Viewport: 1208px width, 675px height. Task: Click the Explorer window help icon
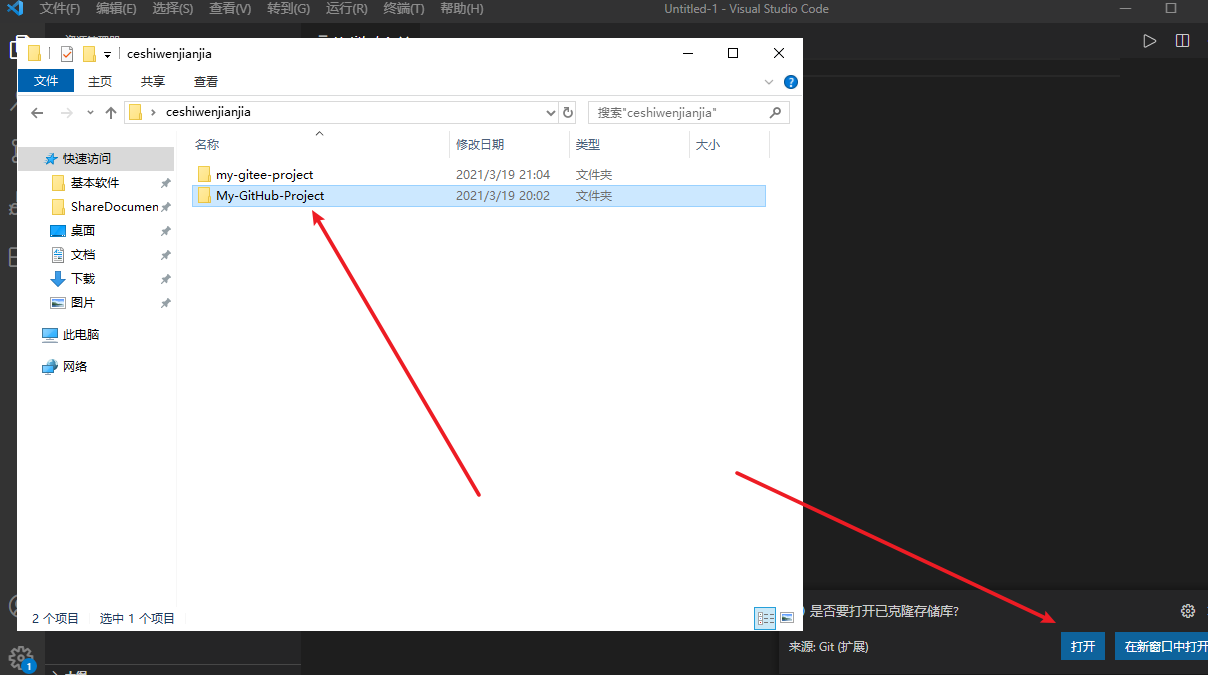790,82
